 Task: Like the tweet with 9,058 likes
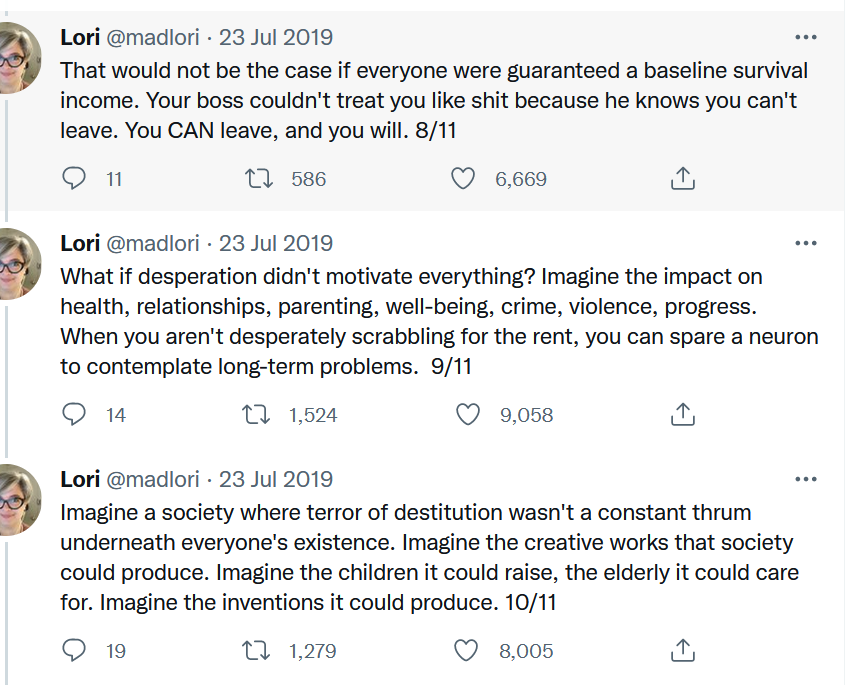point(468,415)
